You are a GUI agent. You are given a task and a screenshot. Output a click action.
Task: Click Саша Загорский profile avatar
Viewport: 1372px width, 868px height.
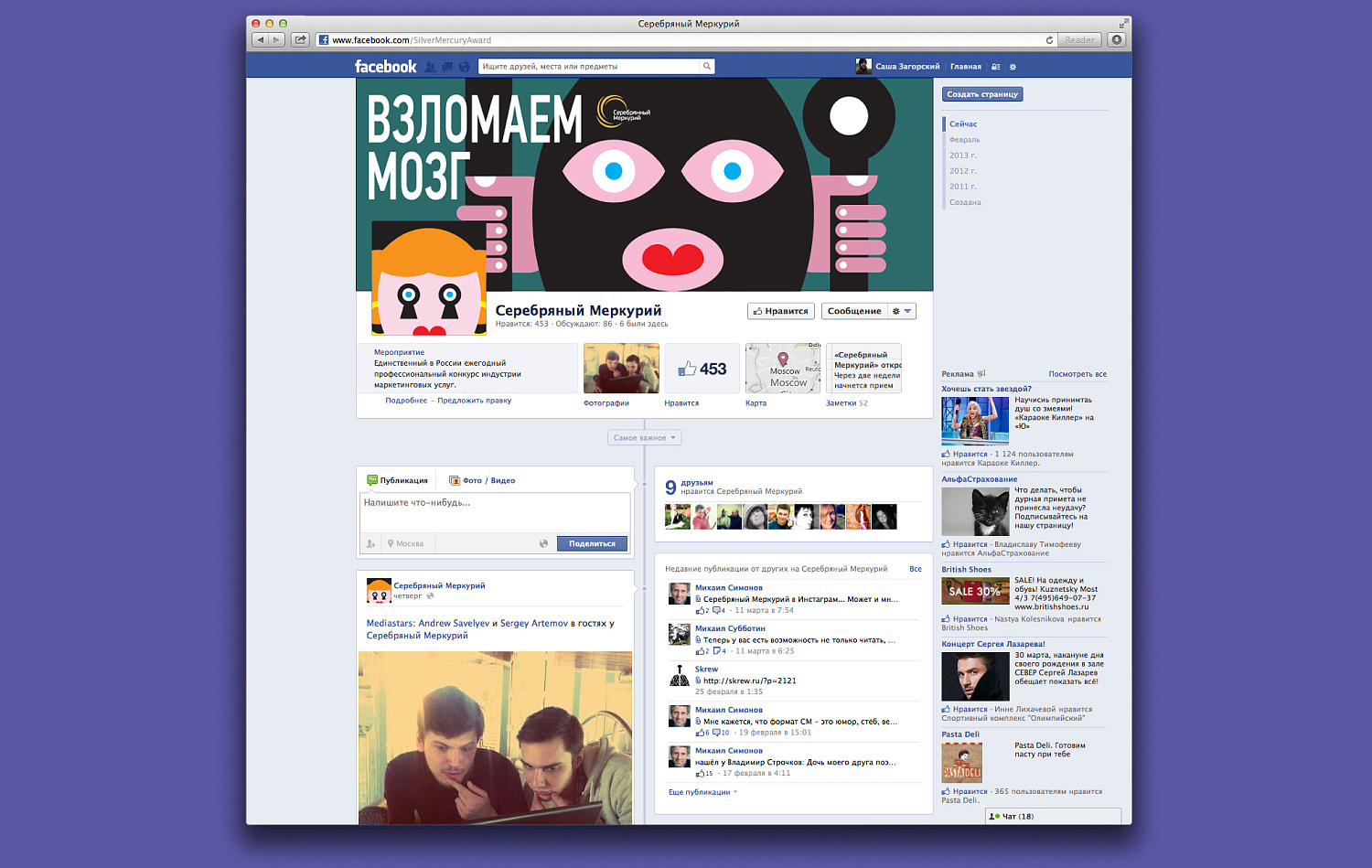[863, 66]
